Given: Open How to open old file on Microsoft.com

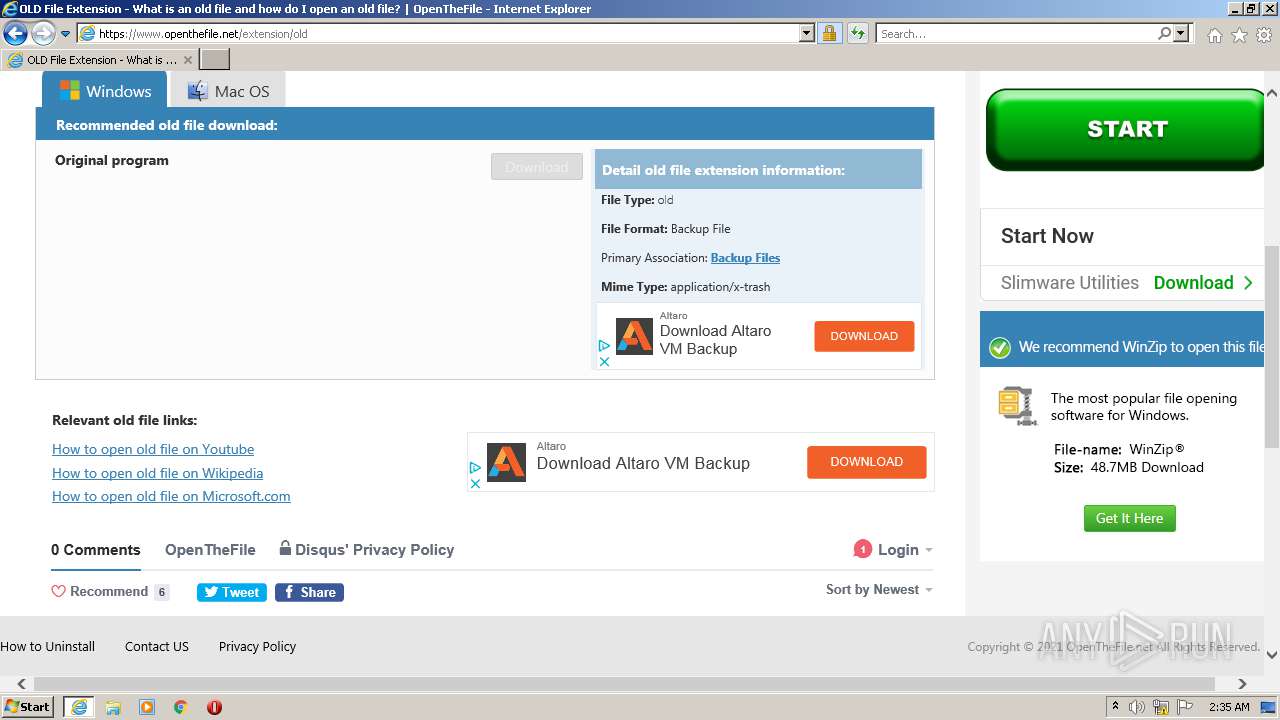Looking at the screenshot, I should [171, 496].
